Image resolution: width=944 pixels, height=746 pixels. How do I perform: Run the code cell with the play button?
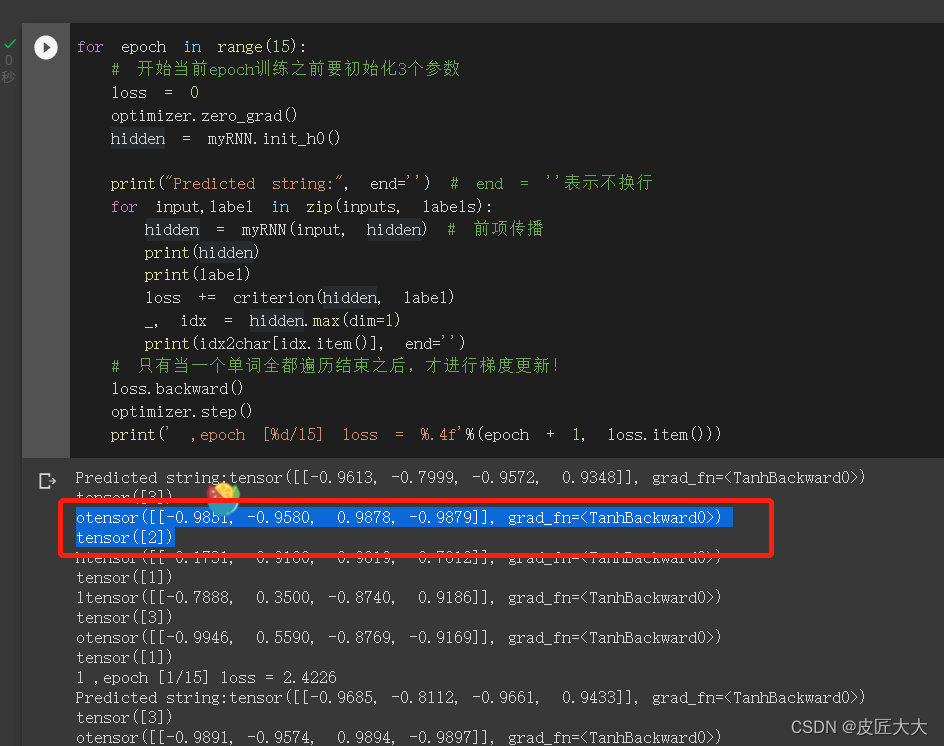[46, 48]
